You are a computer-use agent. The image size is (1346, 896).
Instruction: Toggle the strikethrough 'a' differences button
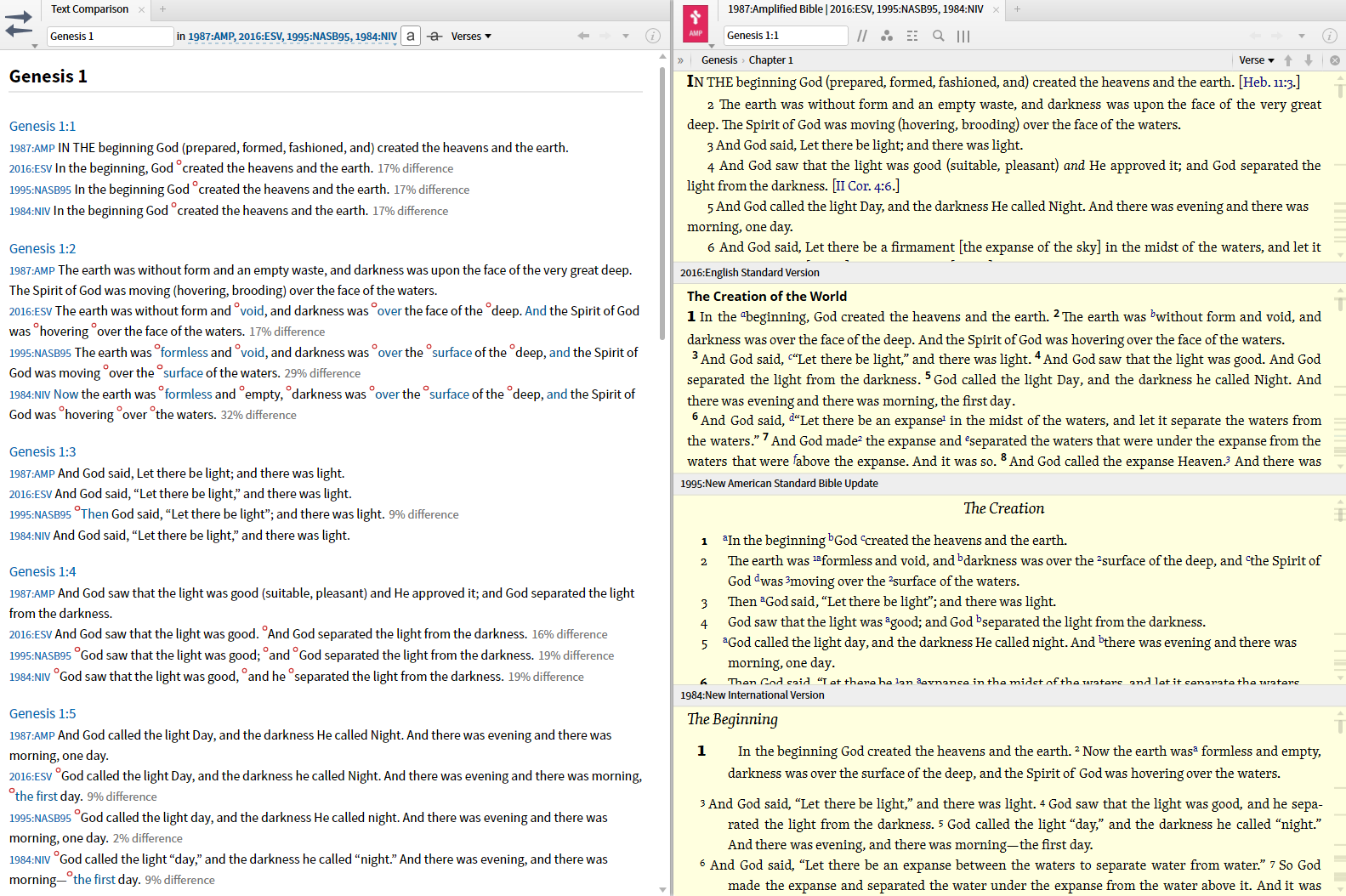(x=434, y=36)
